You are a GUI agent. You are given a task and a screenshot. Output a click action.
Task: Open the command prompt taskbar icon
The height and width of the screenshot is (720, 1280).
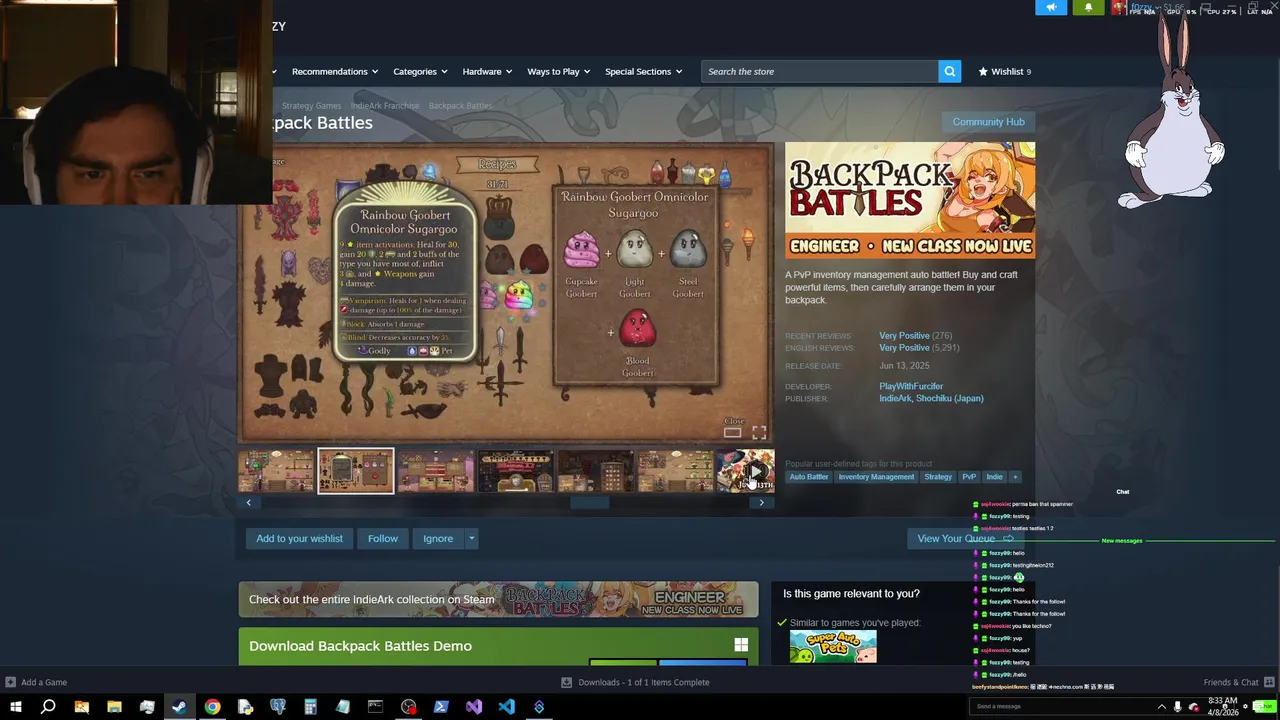coord(375,707)
